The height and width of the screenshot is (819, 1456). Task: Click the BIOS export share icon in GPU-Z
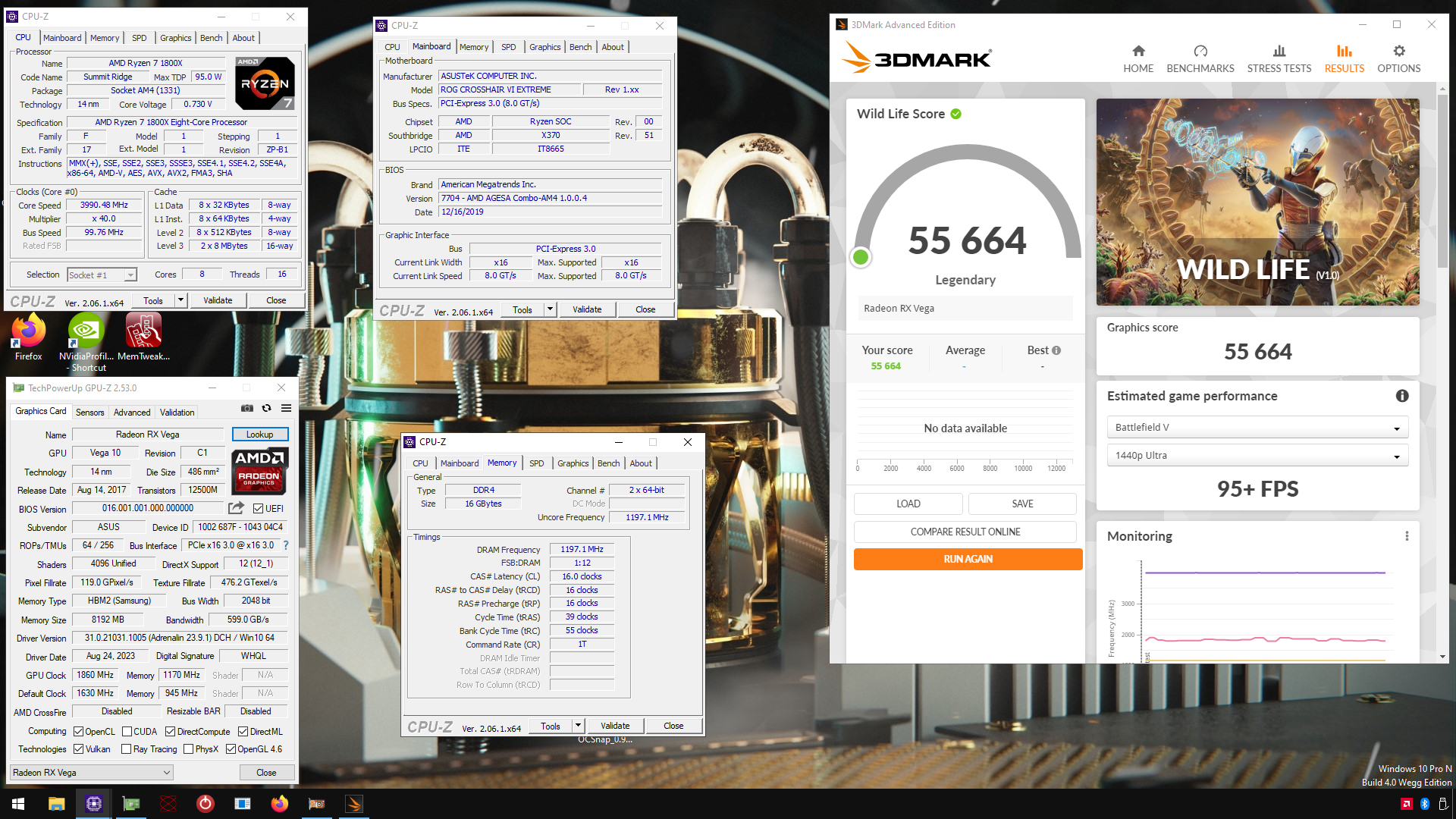pyautogui.click(x=237, y=508)
